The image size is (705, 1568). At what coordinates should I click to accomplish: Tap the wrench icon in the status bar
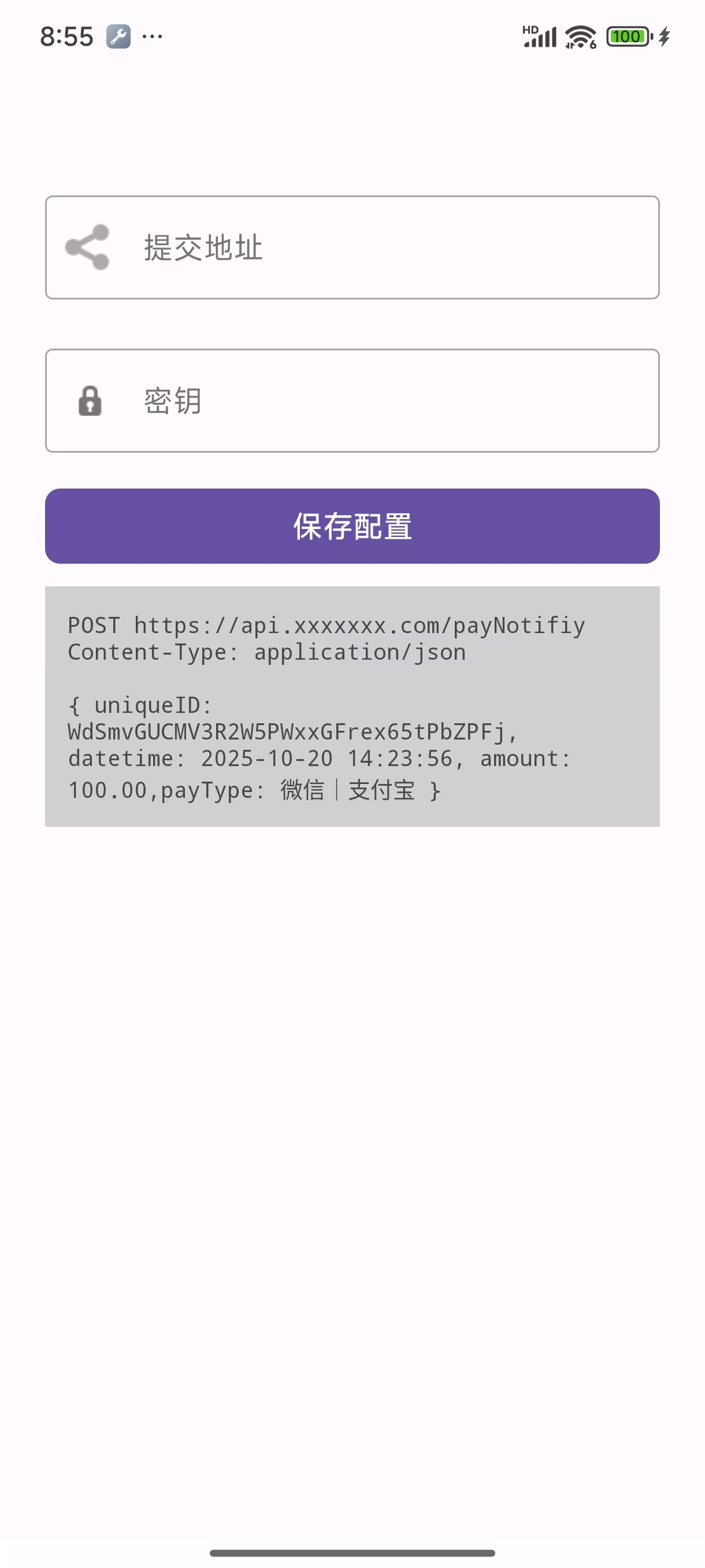coord(118,36)
